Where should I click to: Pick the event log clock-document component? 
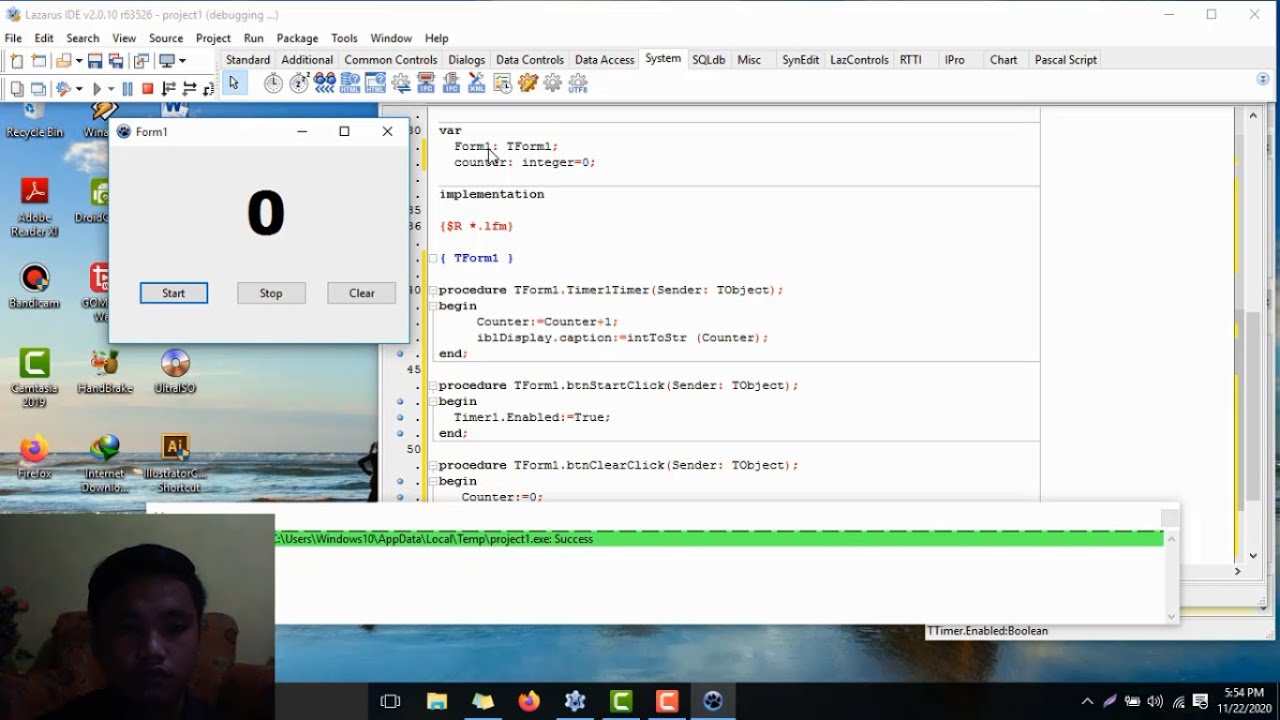tap(502, 84)
